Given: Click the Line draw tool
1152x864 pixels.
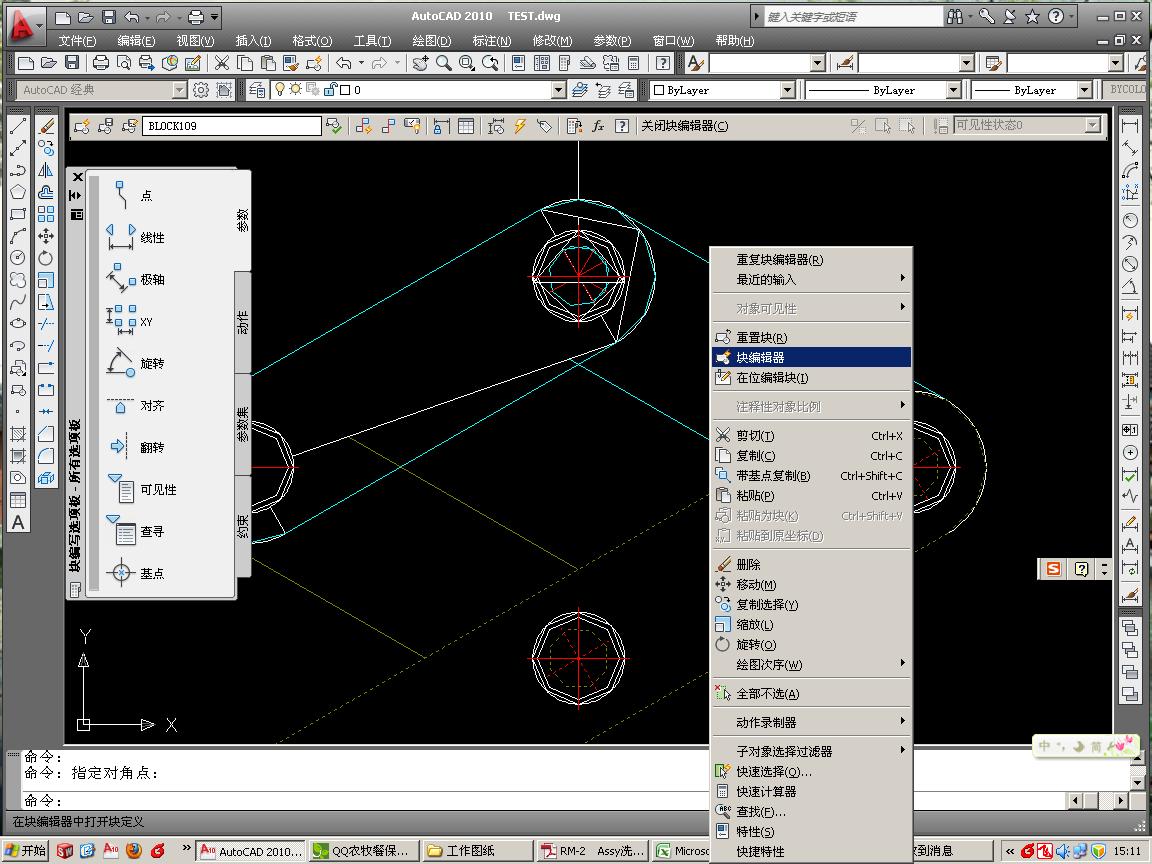Looking at the screenshot, I should [x=18, y=127].
